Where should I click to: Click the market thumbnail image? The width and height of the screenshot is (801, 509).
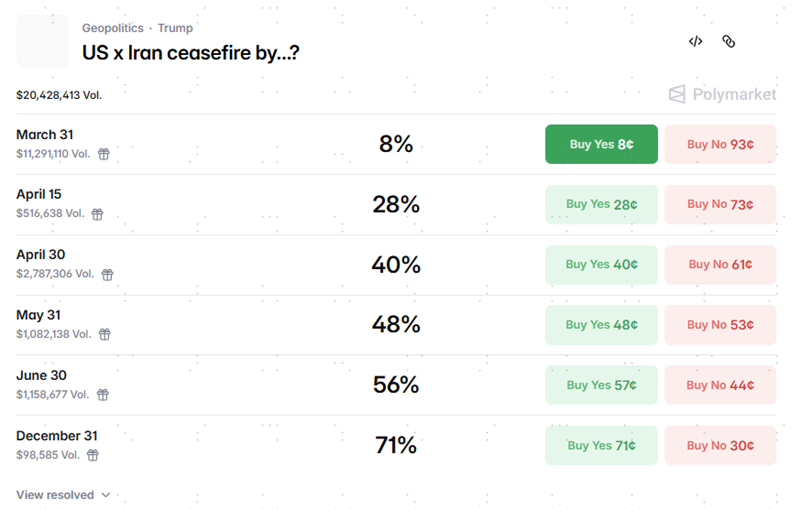point(43,41)
